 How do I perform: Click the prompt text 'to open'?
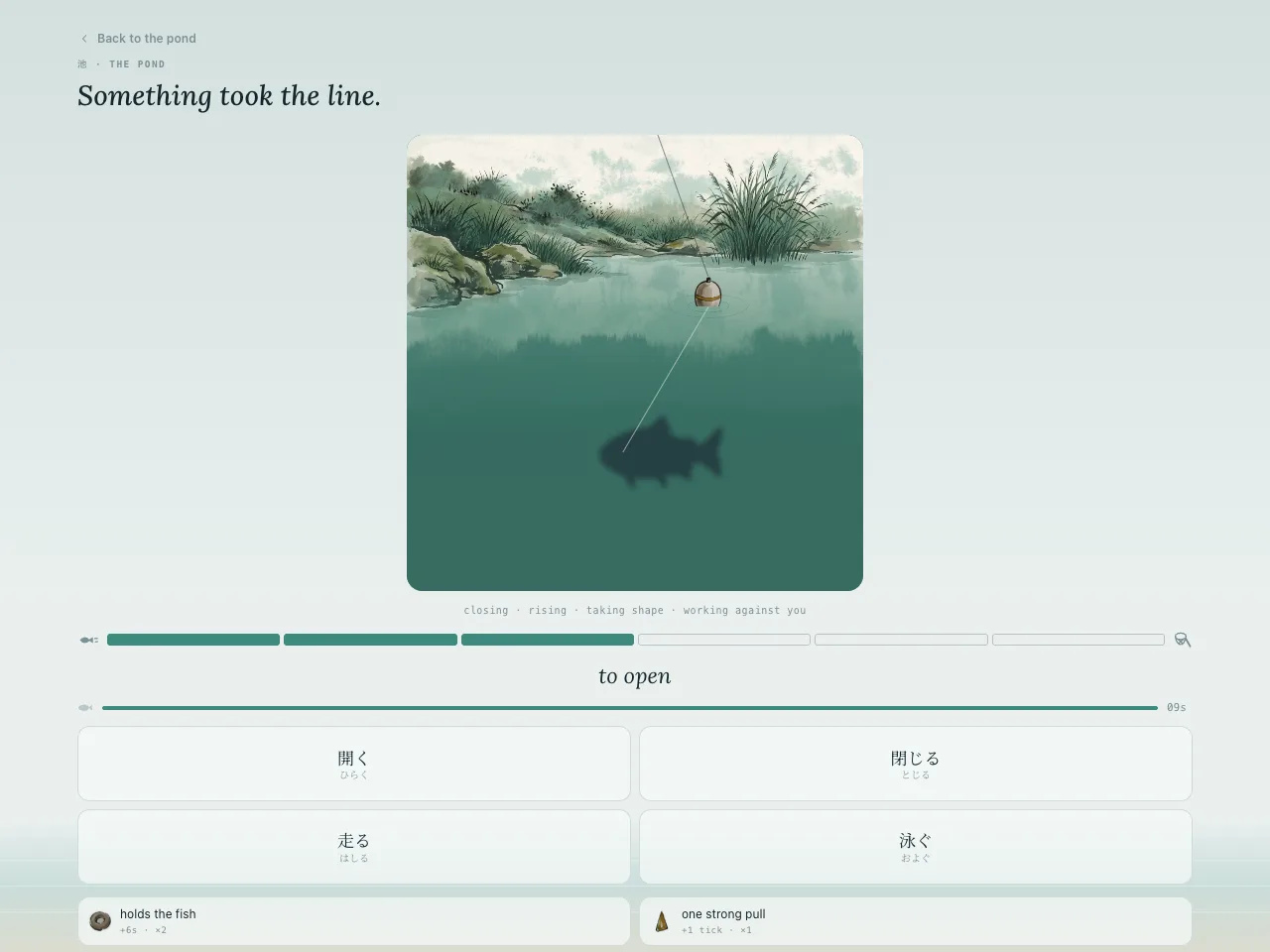tap(635, 676)
